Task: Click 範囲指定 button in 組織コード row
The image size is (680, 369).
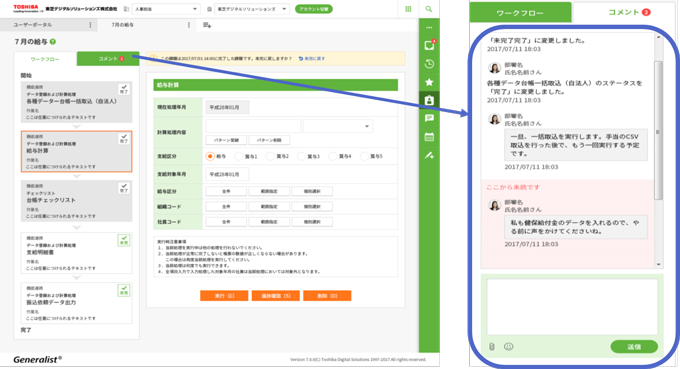Action: (x=269, y=206)
